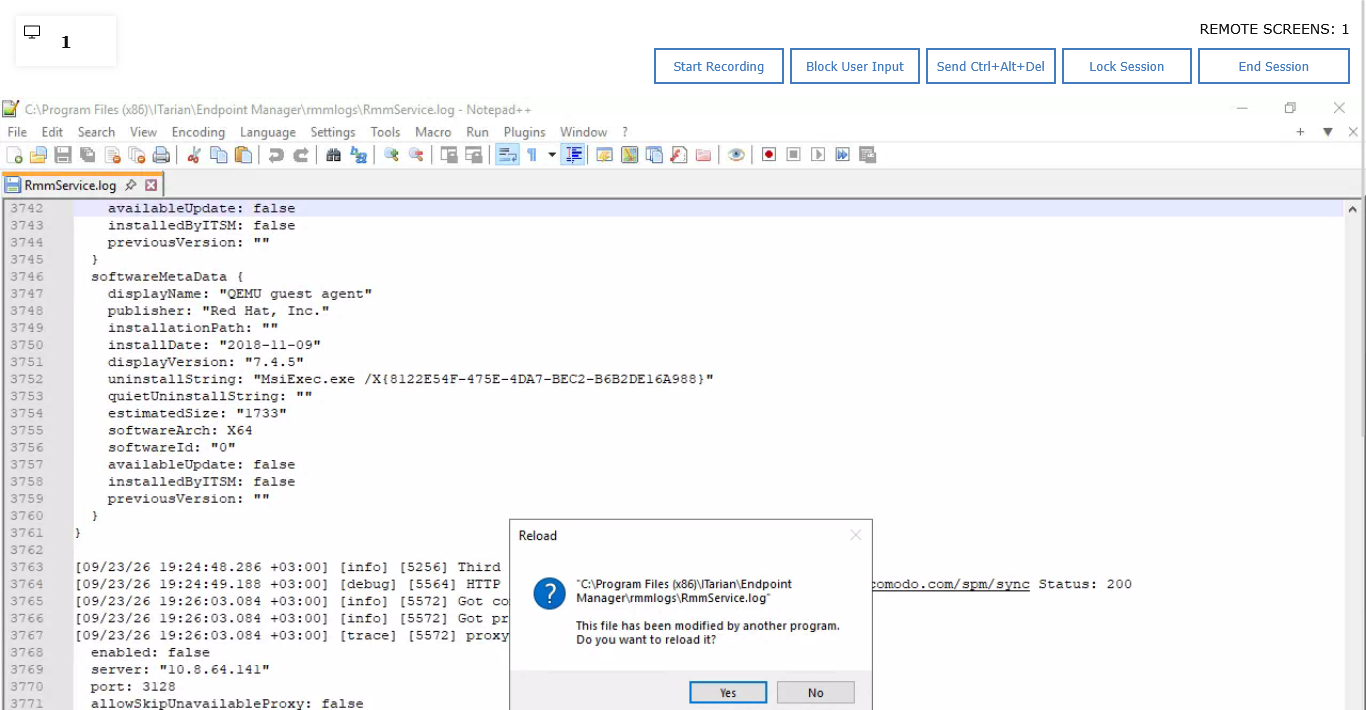1366x710 pixels.
Task: Click the Open file toolbar icon
Action: (38, 155)
